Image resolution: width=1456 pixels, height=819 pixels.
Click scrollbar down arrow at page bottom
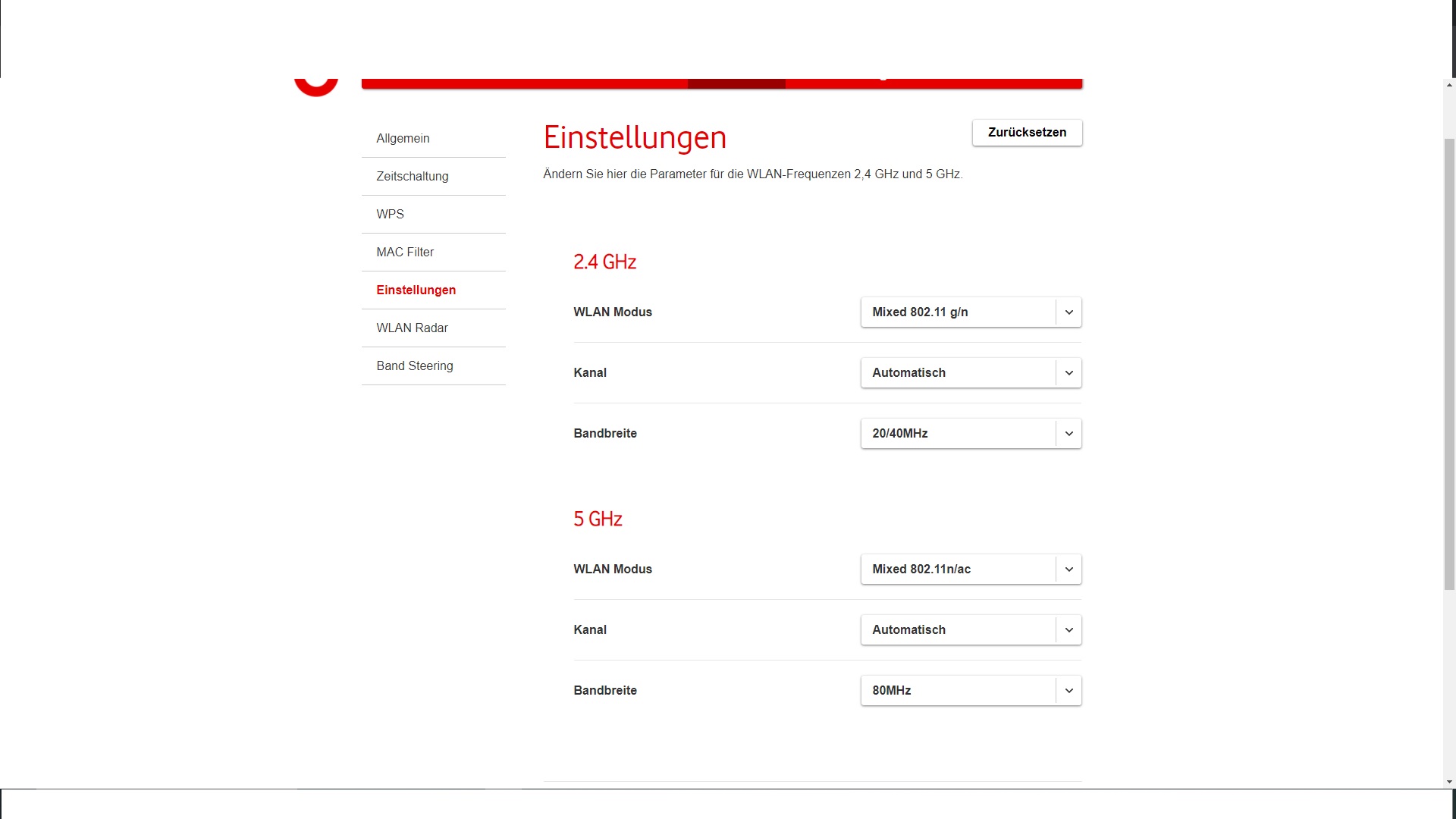coord(1449,781)
